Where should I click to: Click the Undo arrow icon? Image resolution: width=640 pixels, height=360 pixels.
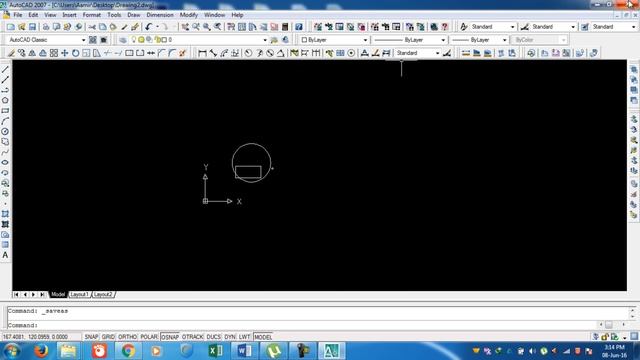click(149, 27)
